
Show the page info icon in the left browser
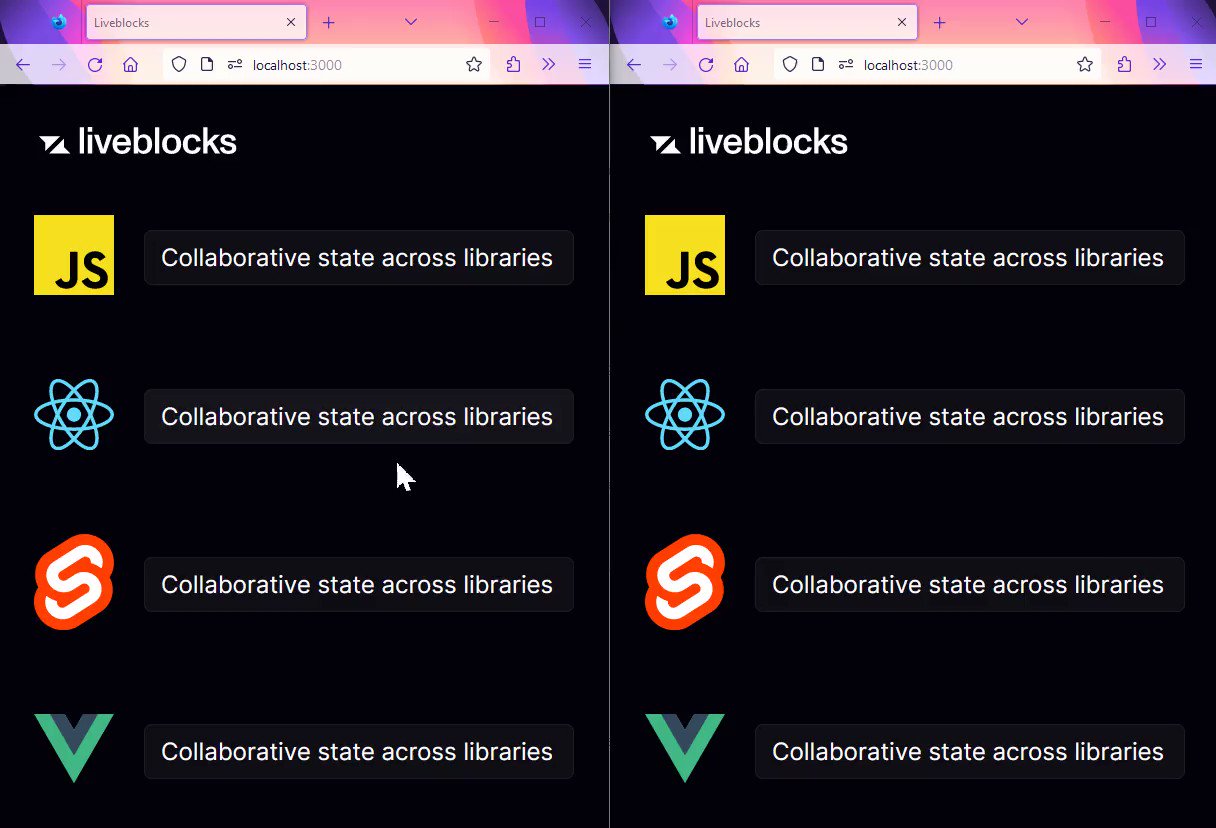pyautogui.click(x=207, y=65)
